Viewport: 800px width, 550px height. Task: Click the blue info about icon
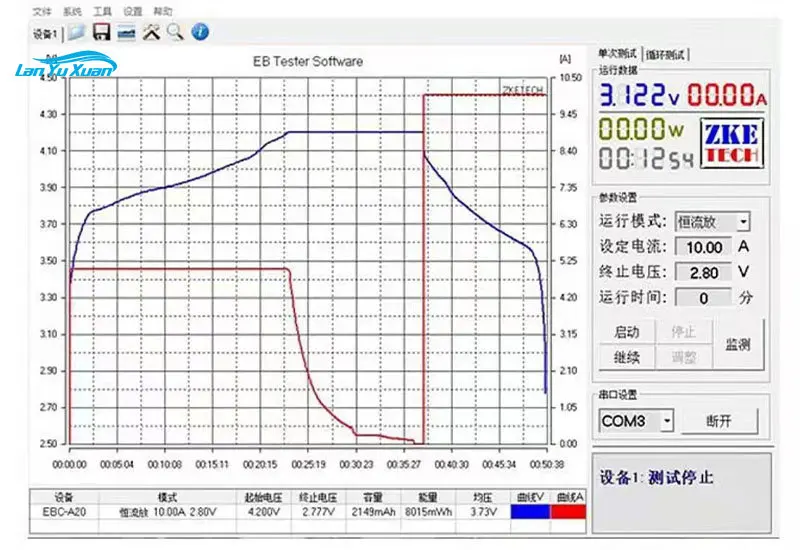tap(200, 32)
